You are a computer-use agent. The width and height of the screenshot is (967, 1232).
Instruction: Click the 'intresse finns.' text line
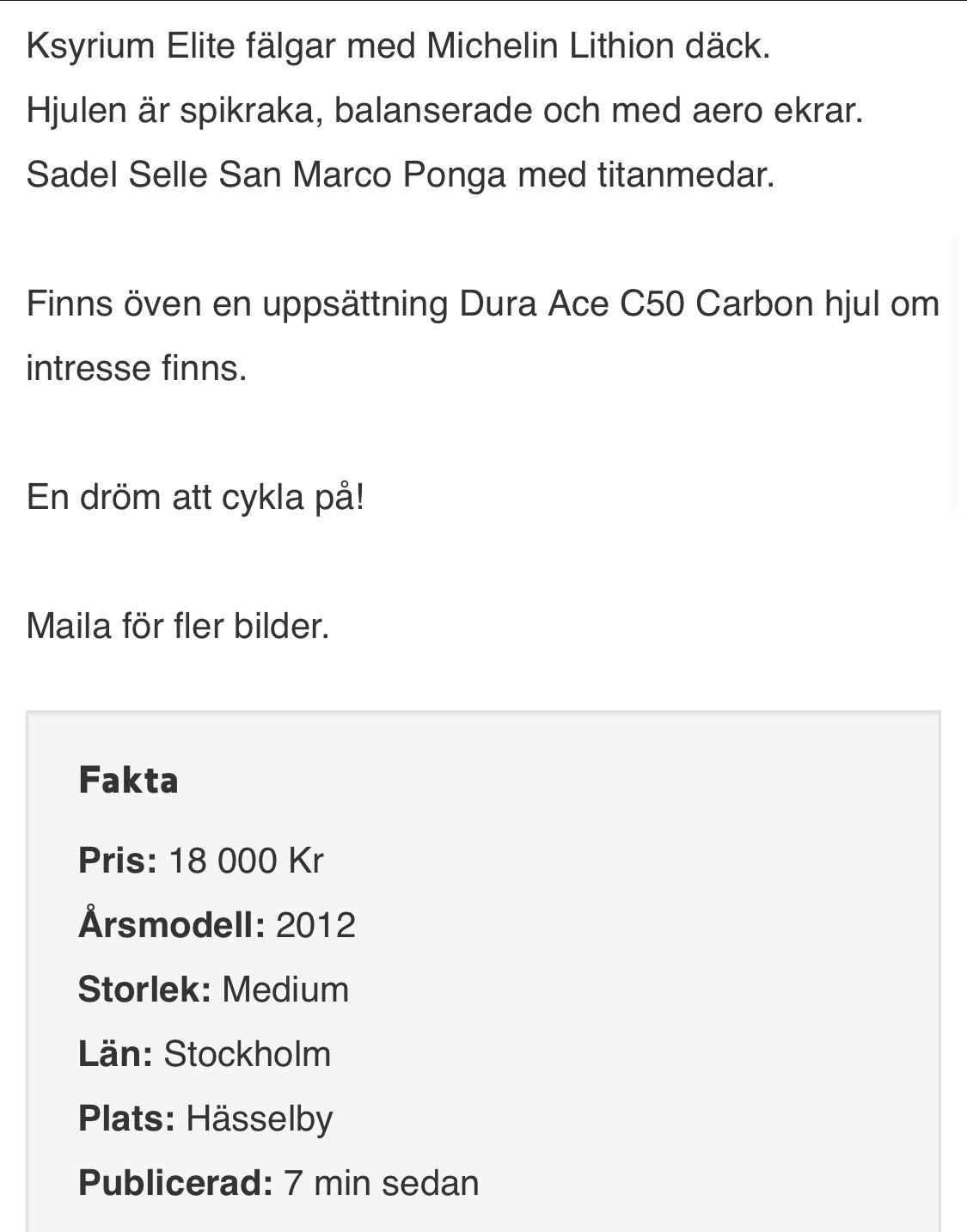tap(137, 368)
